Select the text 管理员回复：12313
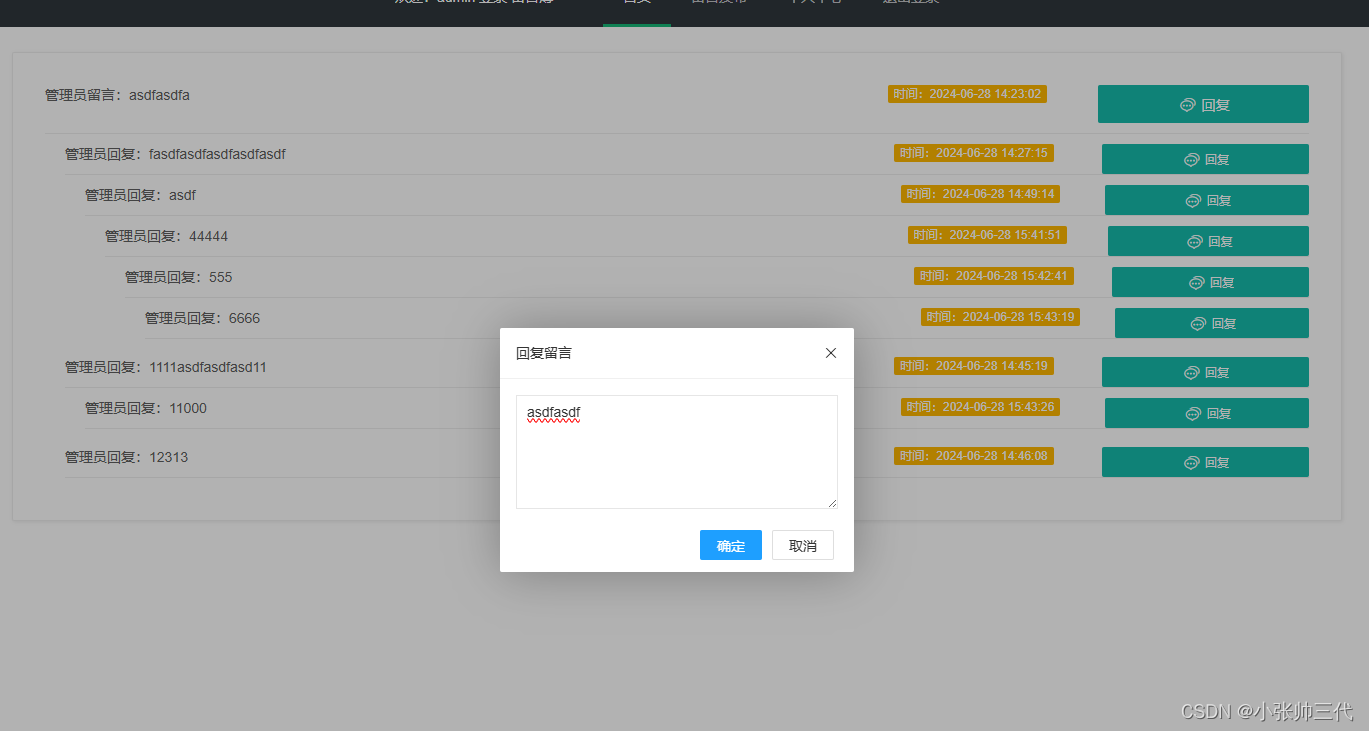 click(127, 457)
